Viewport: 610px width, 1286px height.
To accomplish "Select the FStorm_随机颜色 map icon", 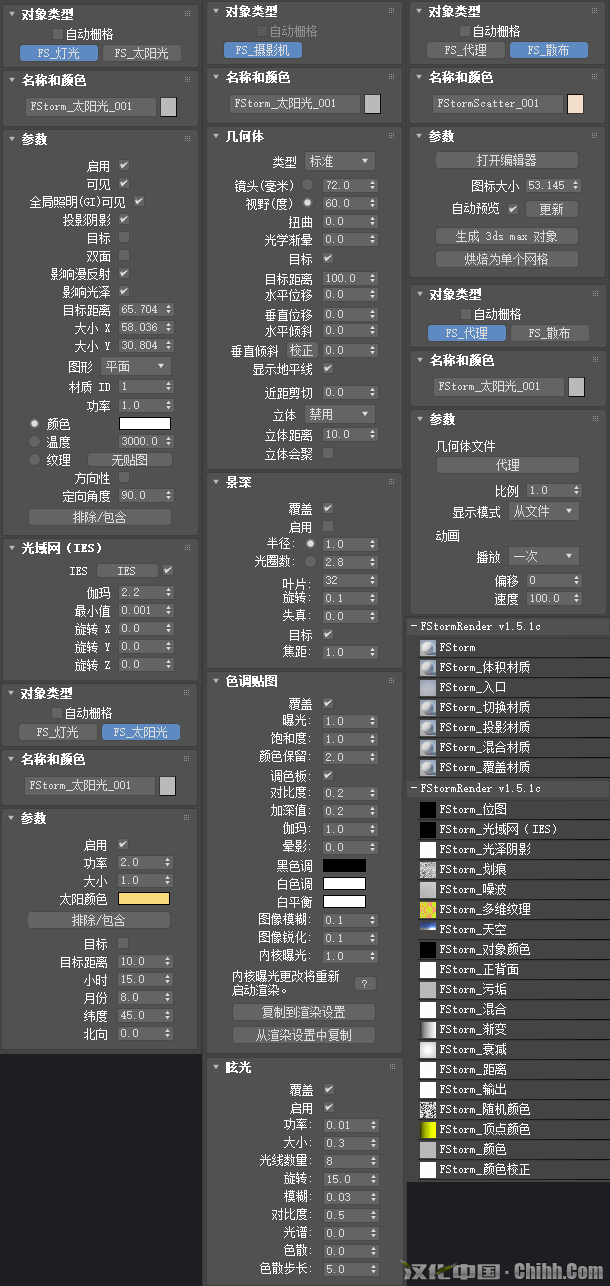I will click(x=427, y=1110).
